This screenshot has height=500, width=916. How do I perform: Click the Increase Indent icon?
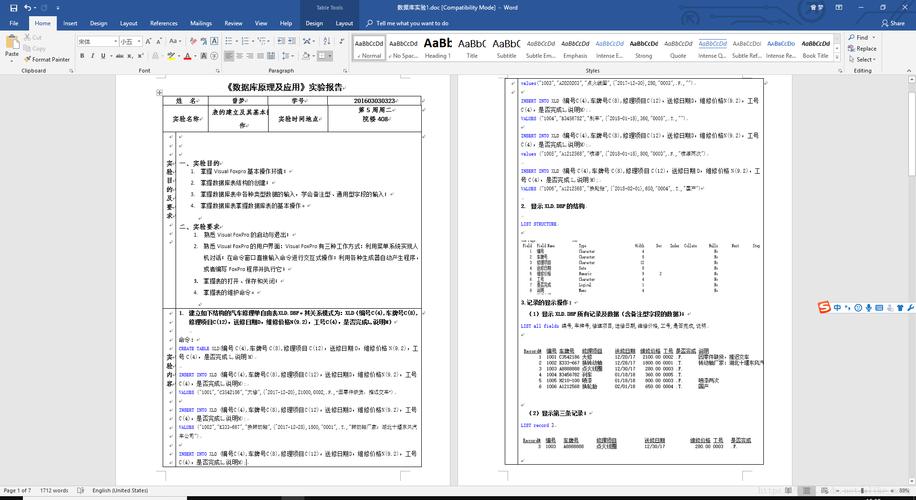[292, 41]
